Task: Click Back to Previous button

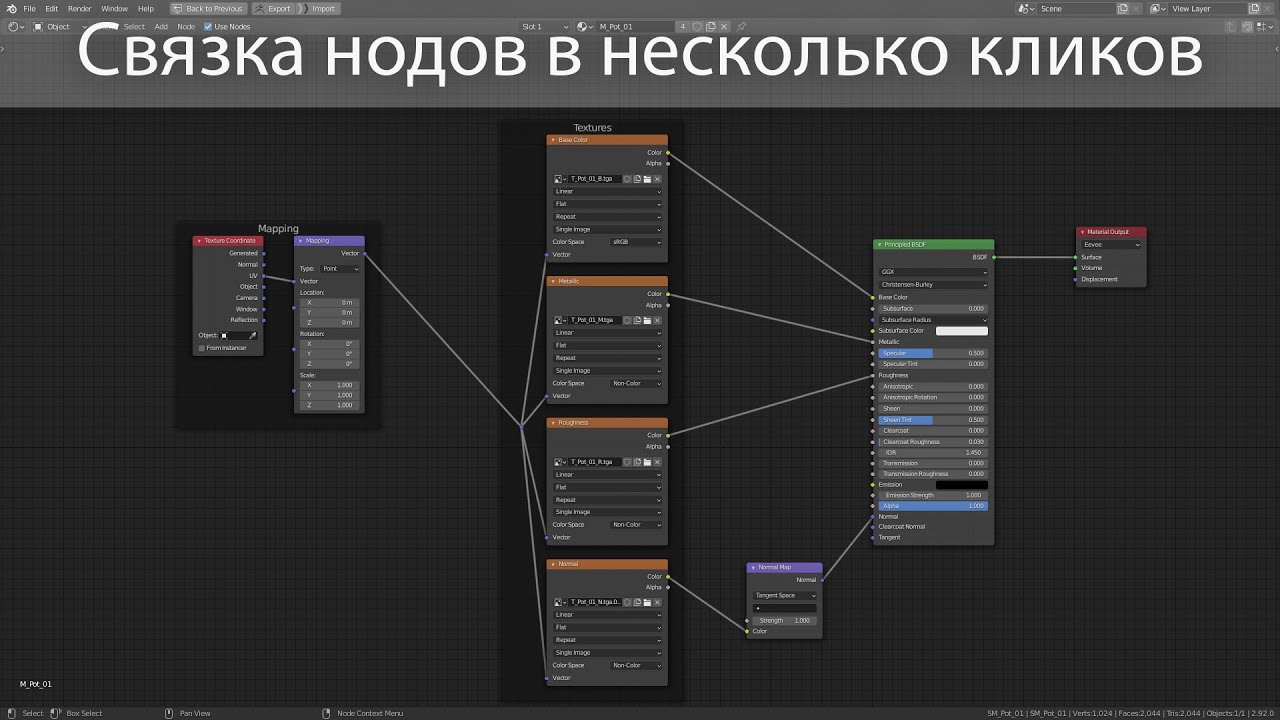Action: [x=208, y=8]
